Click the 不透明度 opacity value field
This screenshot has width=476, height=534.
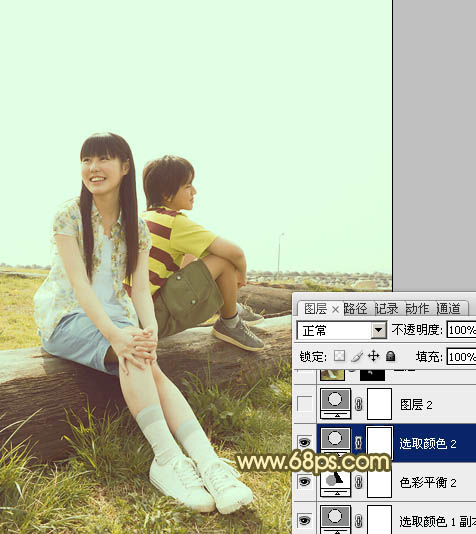click(461, 330)
